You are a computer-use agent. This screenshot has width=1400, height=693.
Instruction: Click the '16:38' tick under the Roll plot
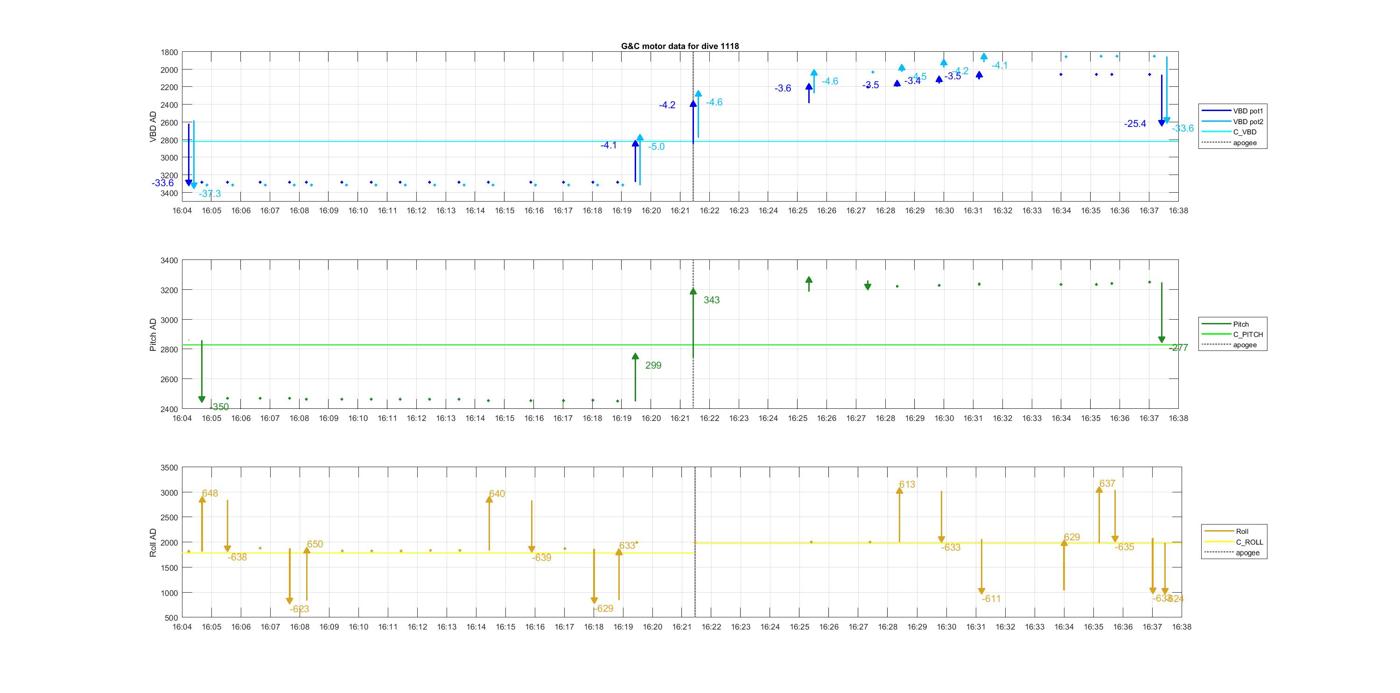tap(1181, 627)
